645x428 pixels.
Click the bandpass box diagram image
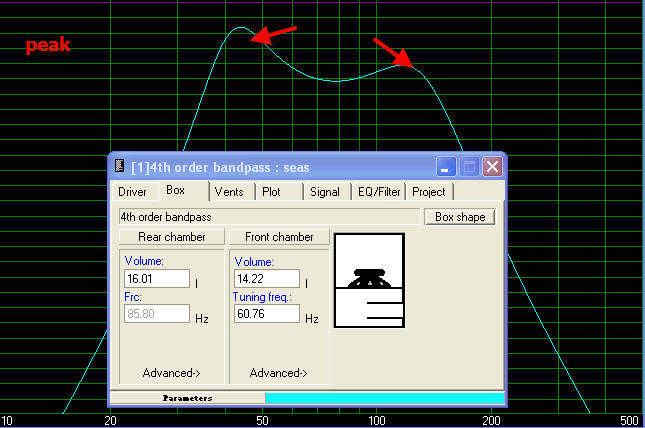click(369, 281)
